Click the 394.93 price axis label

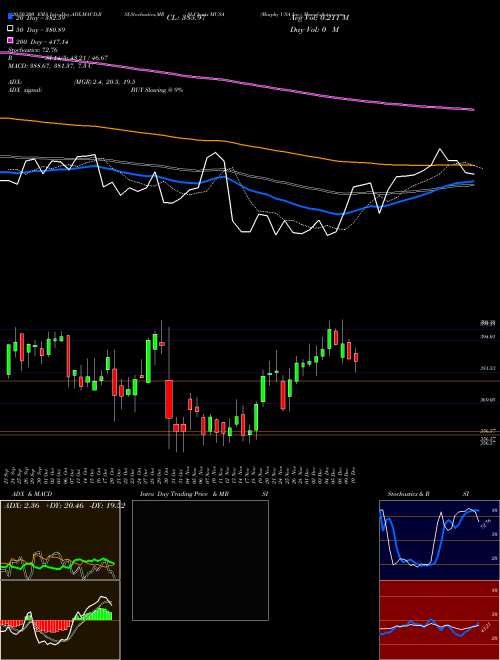point(487,337)
